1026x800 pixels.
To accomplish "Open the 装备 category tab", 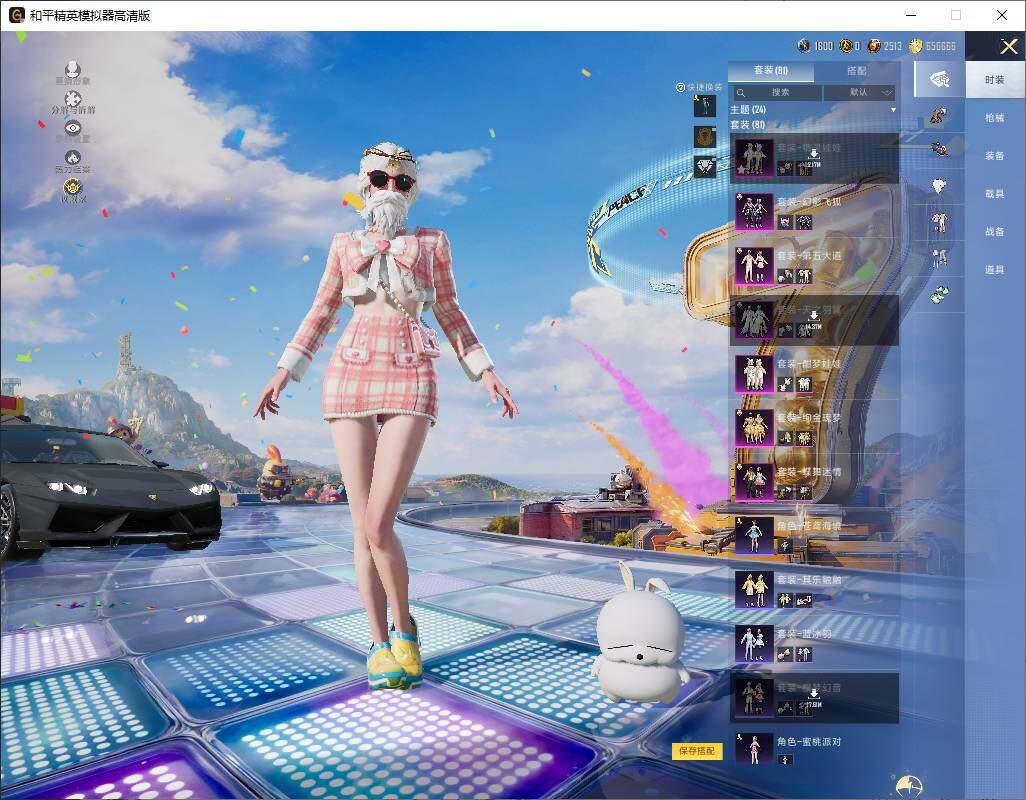I will click(x=995, y=156).
